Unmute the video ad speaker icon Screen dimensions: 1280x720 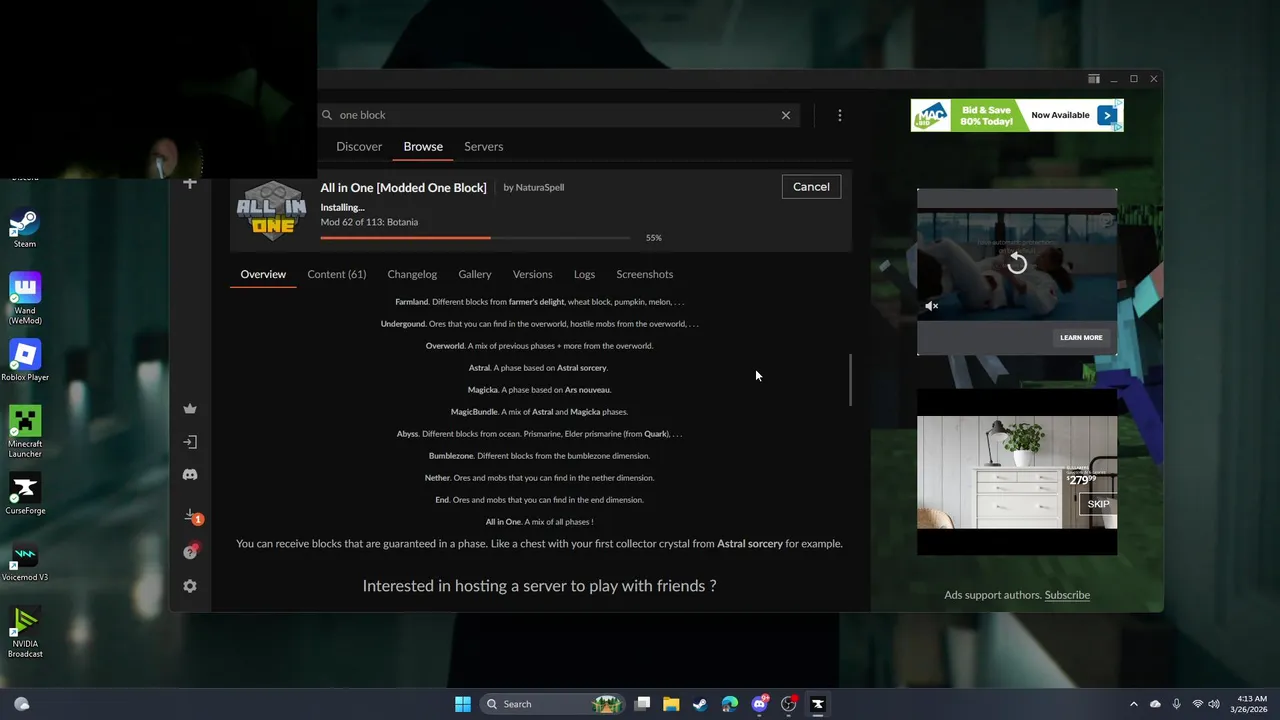[931, 306]
